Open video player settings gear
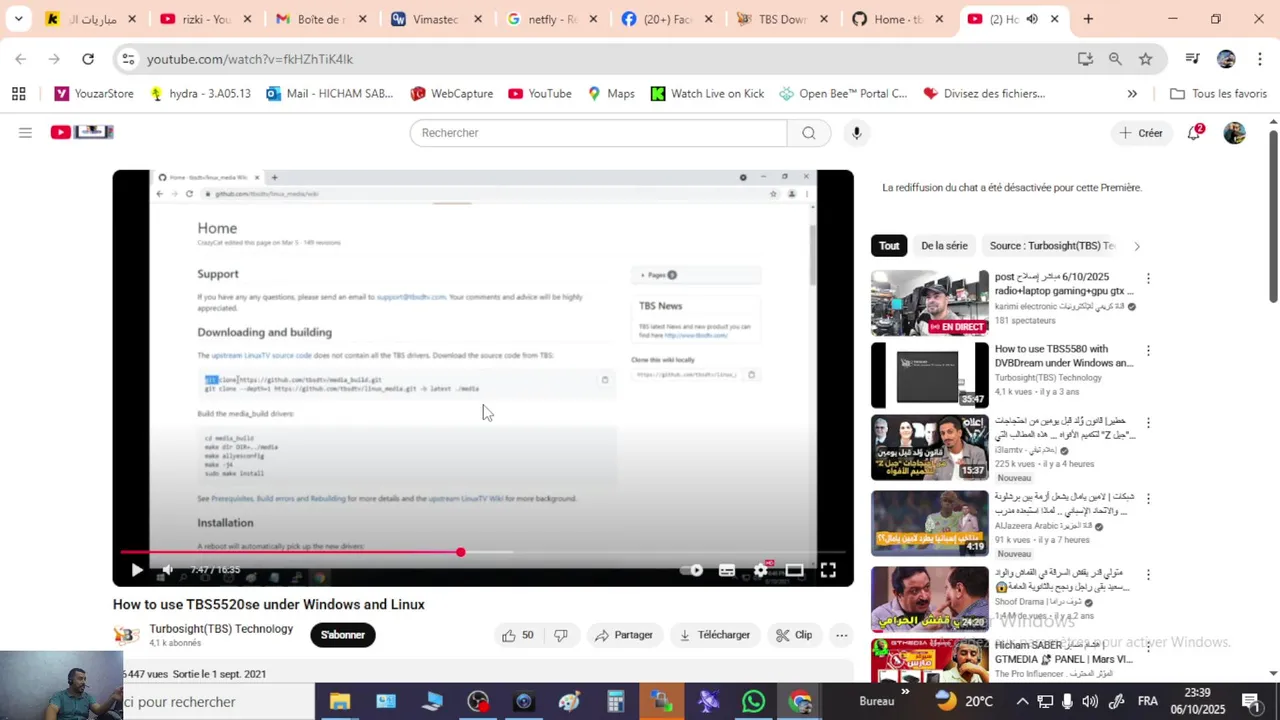The width and height of the screenshot is (1280, 720). (x=761, y=570)
